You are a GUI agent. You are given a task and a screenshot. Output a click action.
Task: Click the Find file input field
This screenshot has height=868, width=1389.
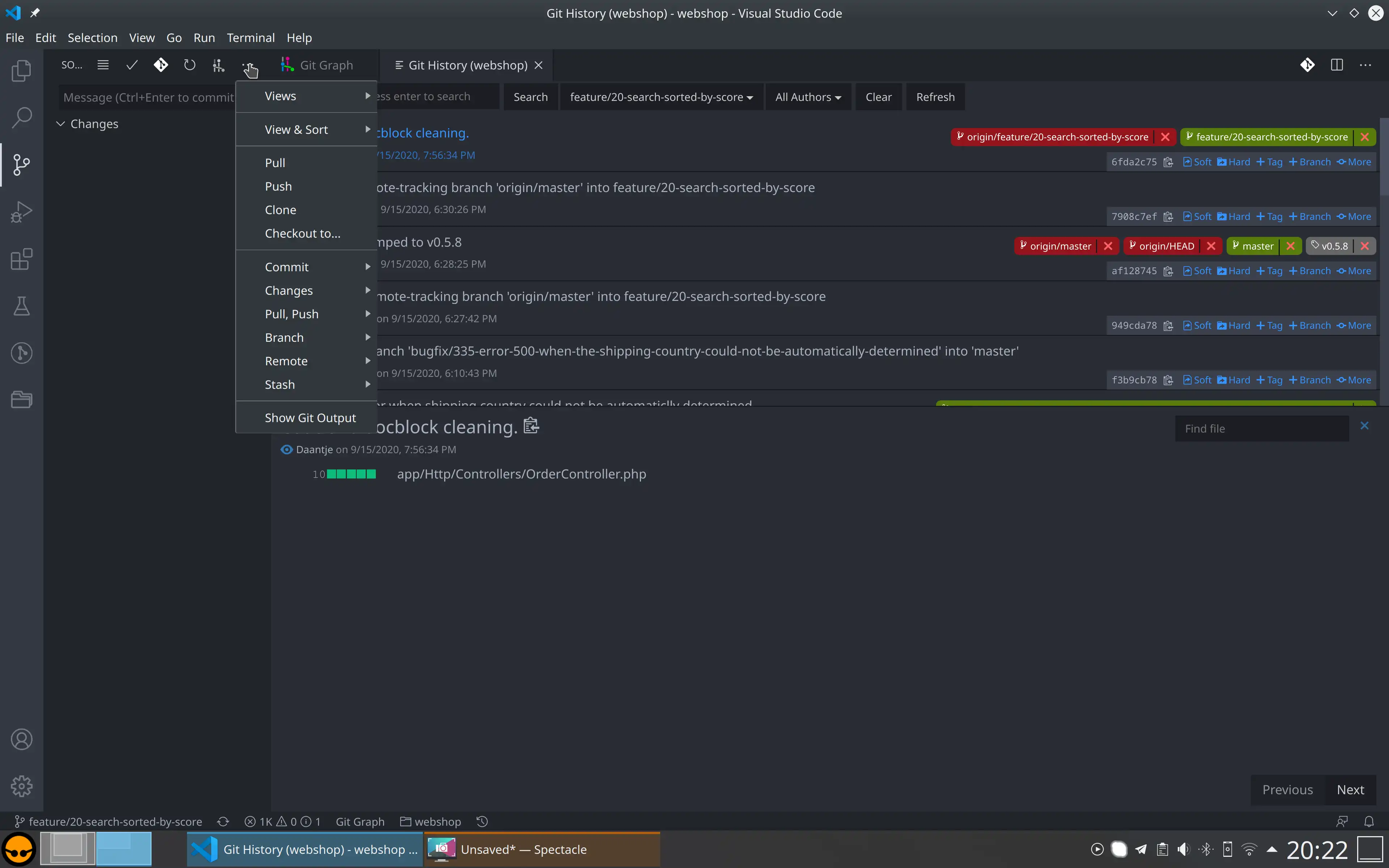1262,429
